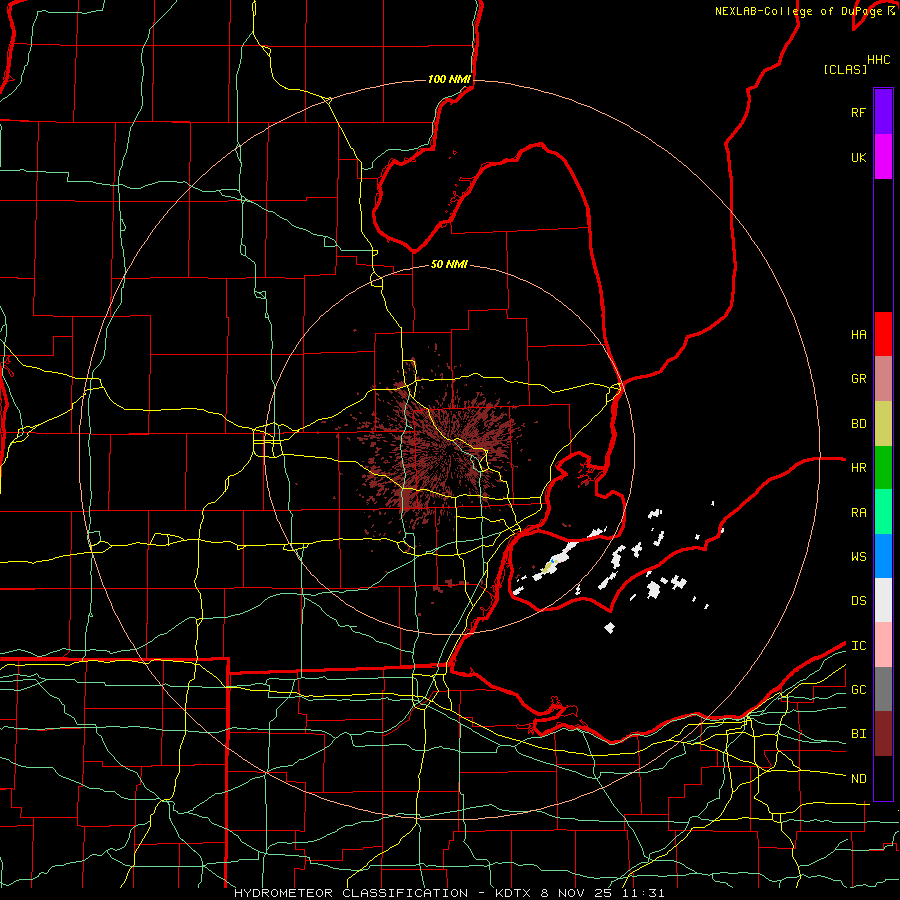Screen dimensions: 900x900
Task: Click the white diamond-shaped echo south of Lake St. Clair
Action: tap(610, 628)
